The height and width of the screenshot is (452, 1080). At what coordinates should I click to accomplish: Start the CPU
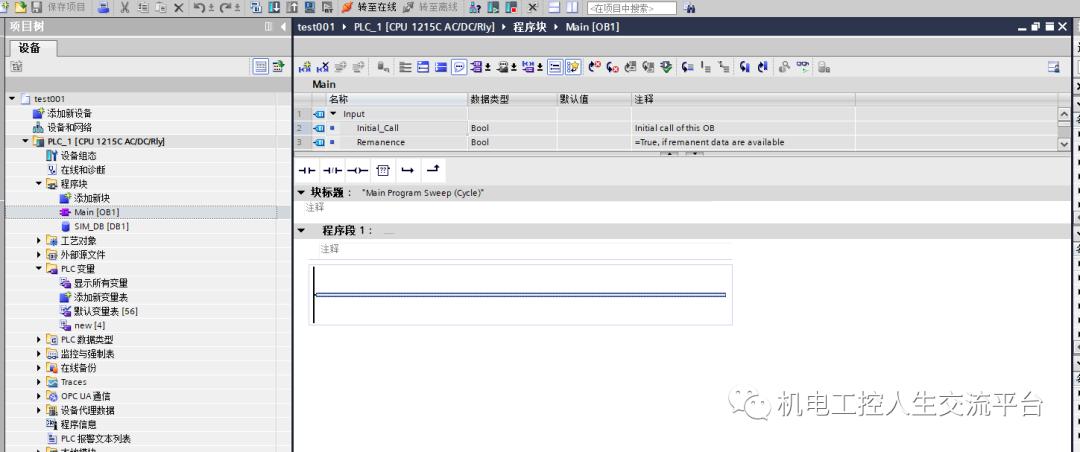(493, 8)
